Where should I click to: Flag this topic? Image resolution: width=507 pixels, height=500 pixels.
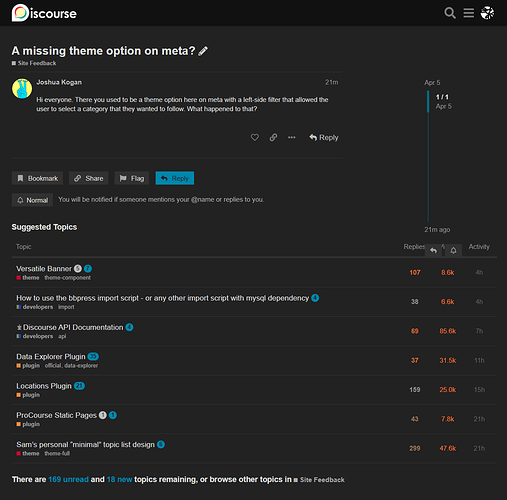(132, 178)
